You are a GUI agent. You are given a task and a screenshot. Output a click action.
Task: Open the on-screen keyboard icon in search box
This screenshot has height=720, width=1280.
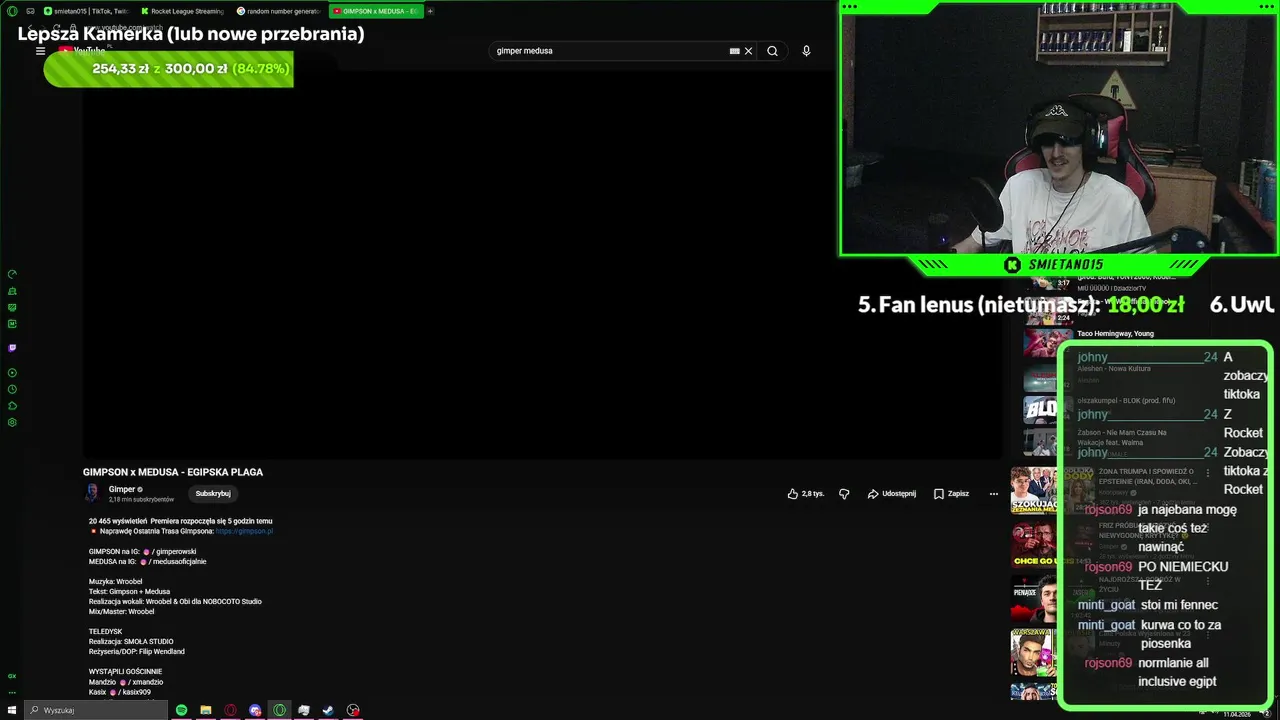[x=734, y=51]
